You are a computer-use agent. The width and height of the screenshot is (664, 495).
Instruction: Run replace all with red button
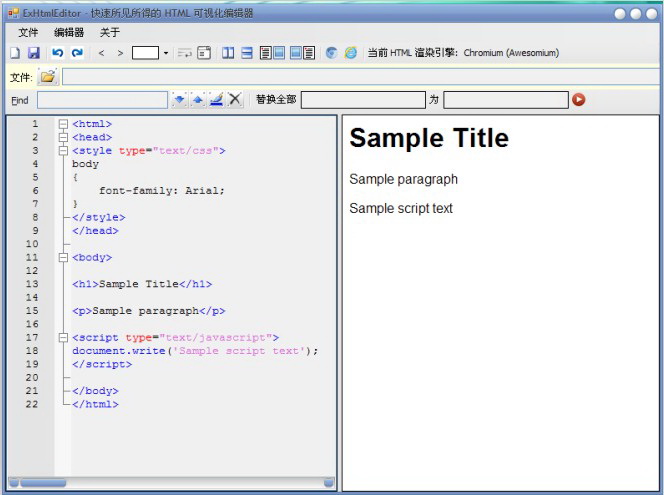pyautogui.click(x=579, y=100)
